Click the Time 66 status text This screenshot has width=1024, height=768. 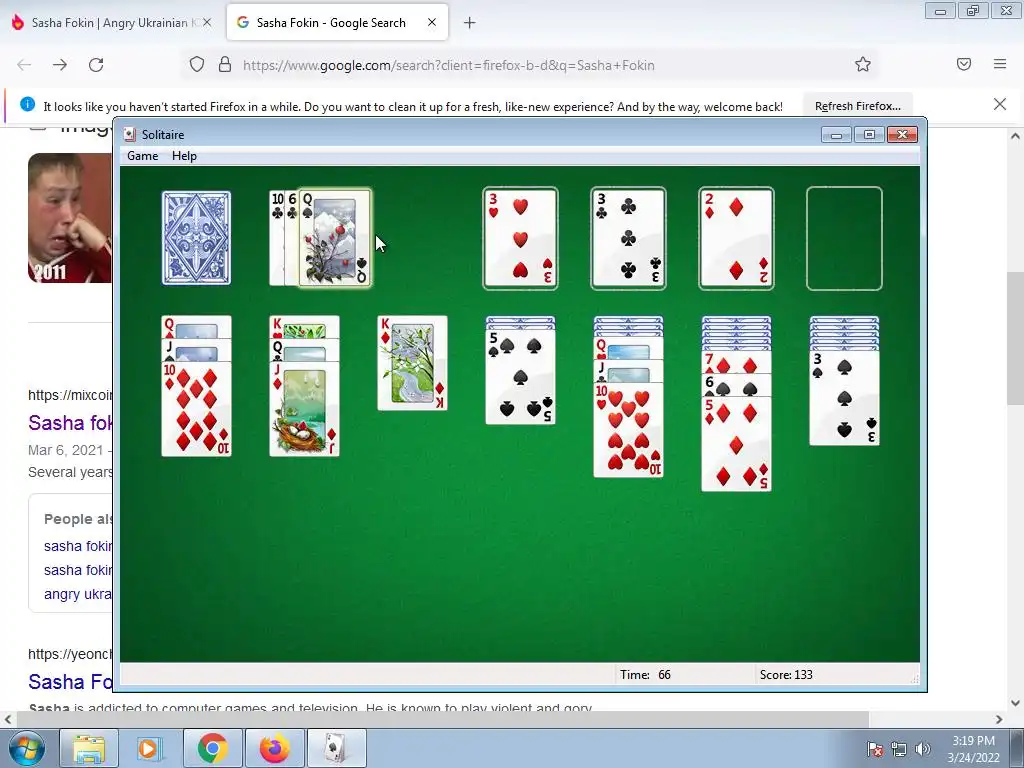[x=645, y=675]
